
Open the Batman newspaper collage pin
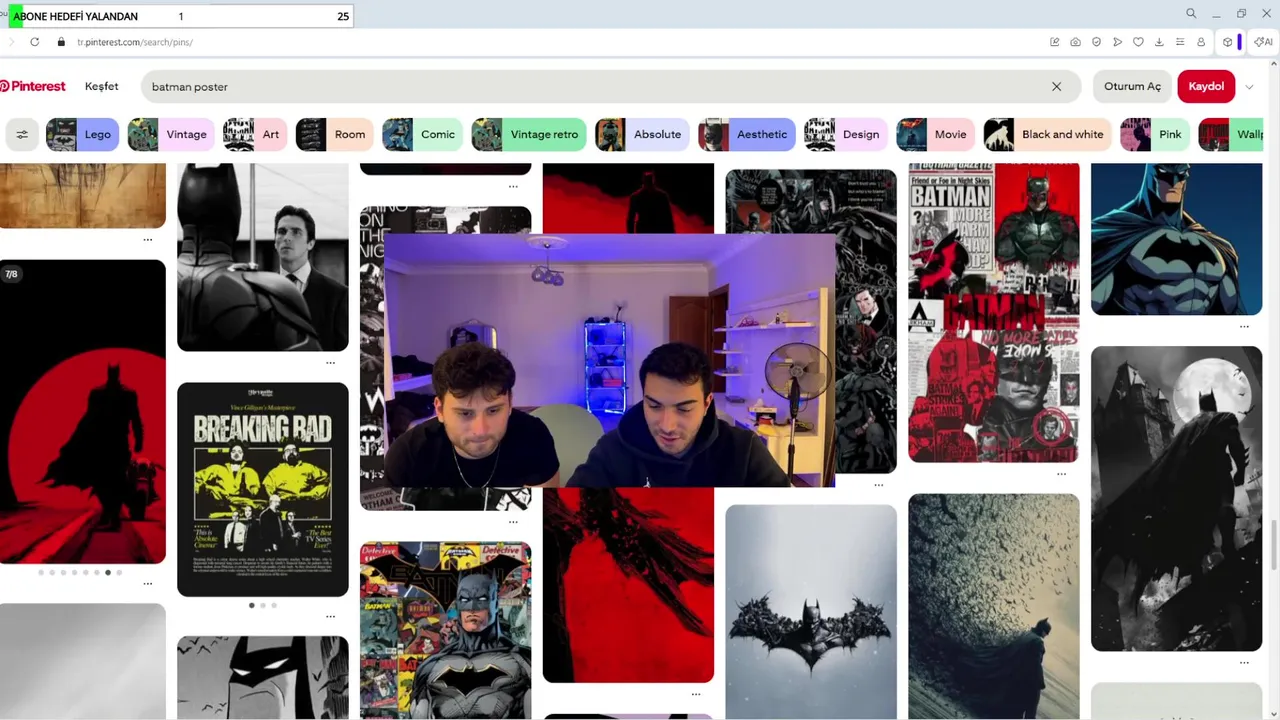point(994,313)
